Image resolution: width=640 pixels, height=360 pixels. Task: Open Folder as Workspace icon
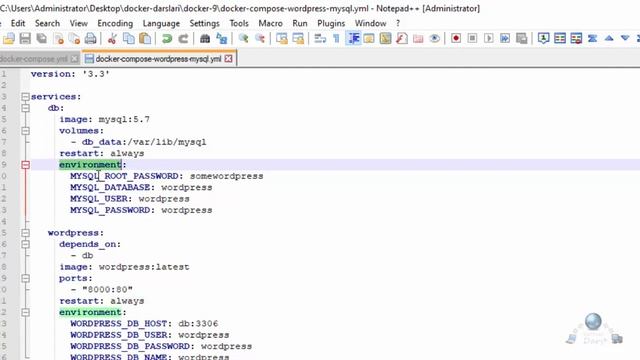(x=418, y=39)
